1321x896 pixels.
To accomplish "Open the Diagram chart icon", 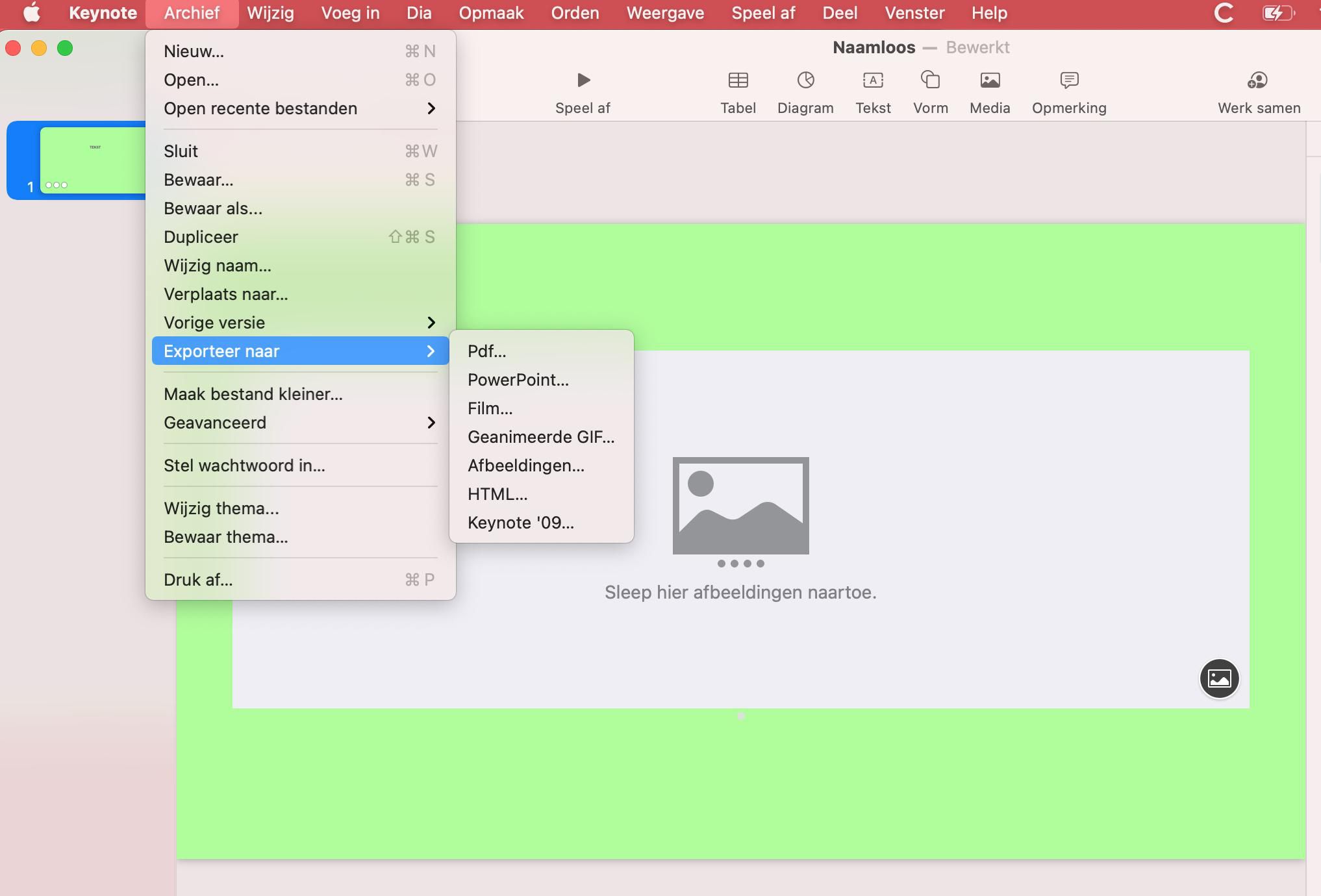I will (x=805, y=80).
